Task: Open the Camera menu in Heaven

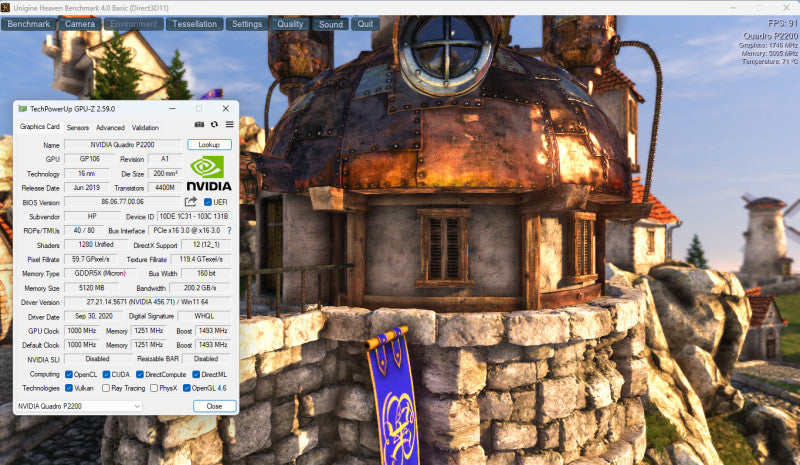Action: tap(80, 24)
